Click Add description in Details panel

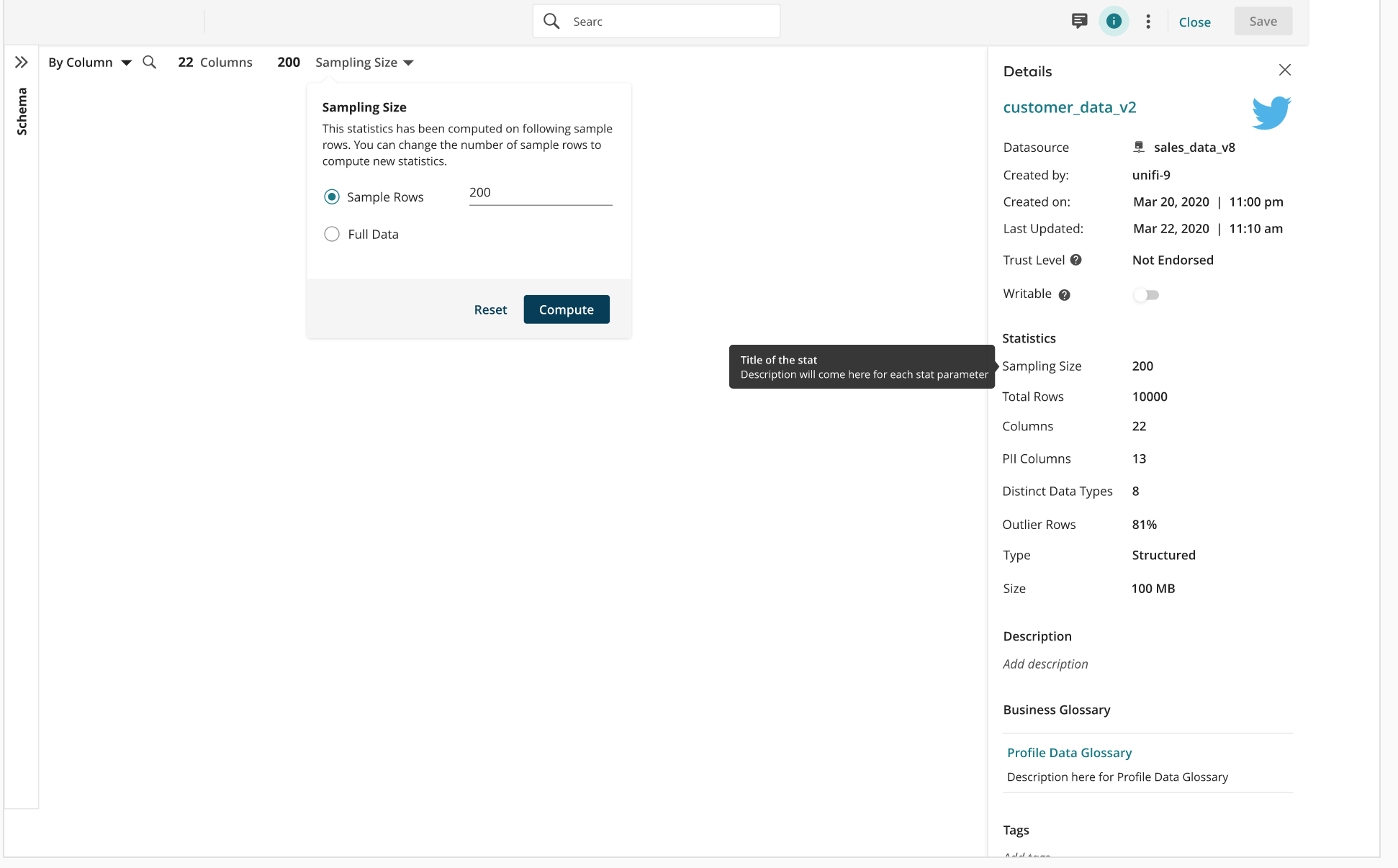click(x=1045, y=664)
